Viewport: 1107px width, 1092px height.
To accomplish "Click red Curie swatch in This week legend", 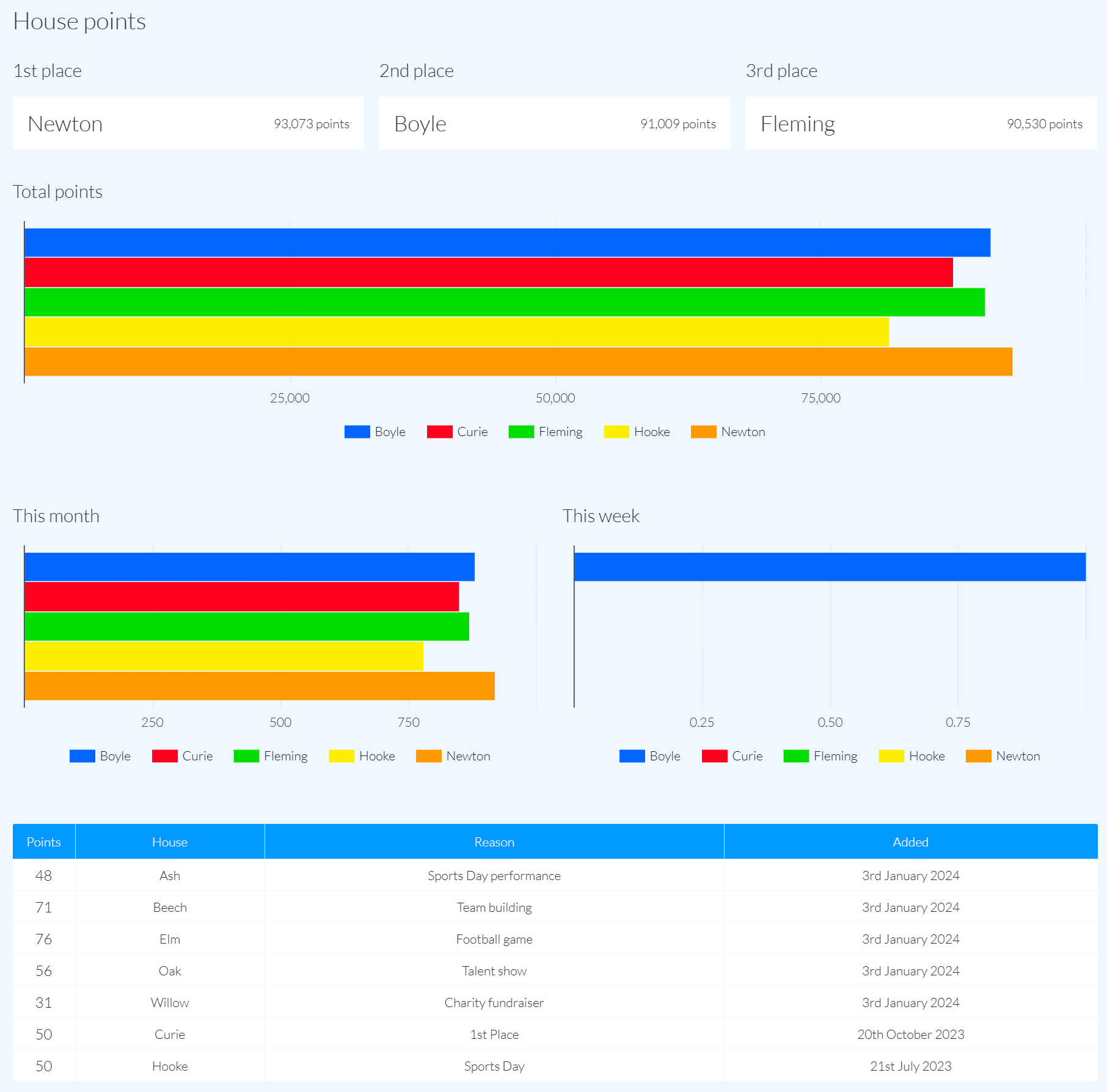I will tap(714, 756).
